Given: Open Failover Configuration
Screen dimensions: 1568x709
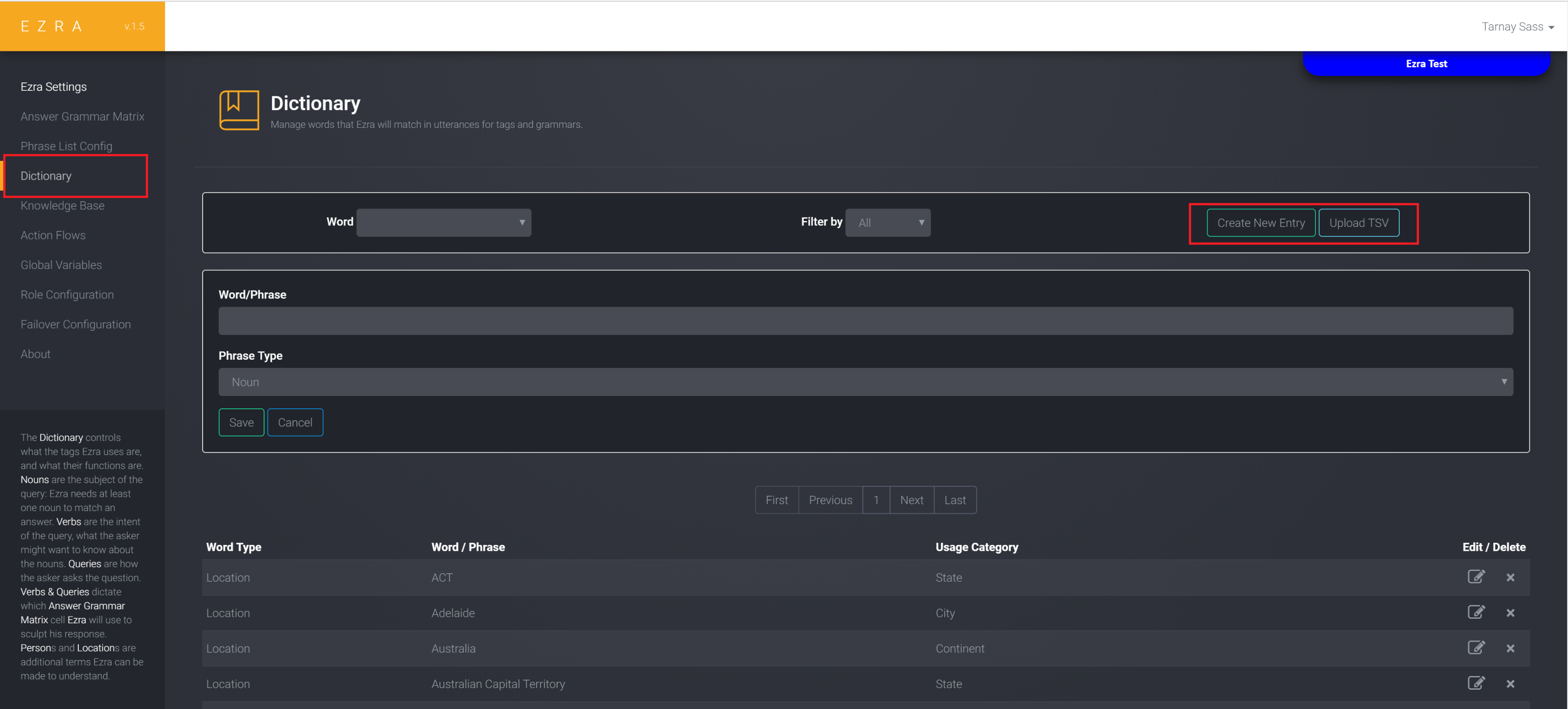Looking at the screenshot, I should [x=76, y=324].
